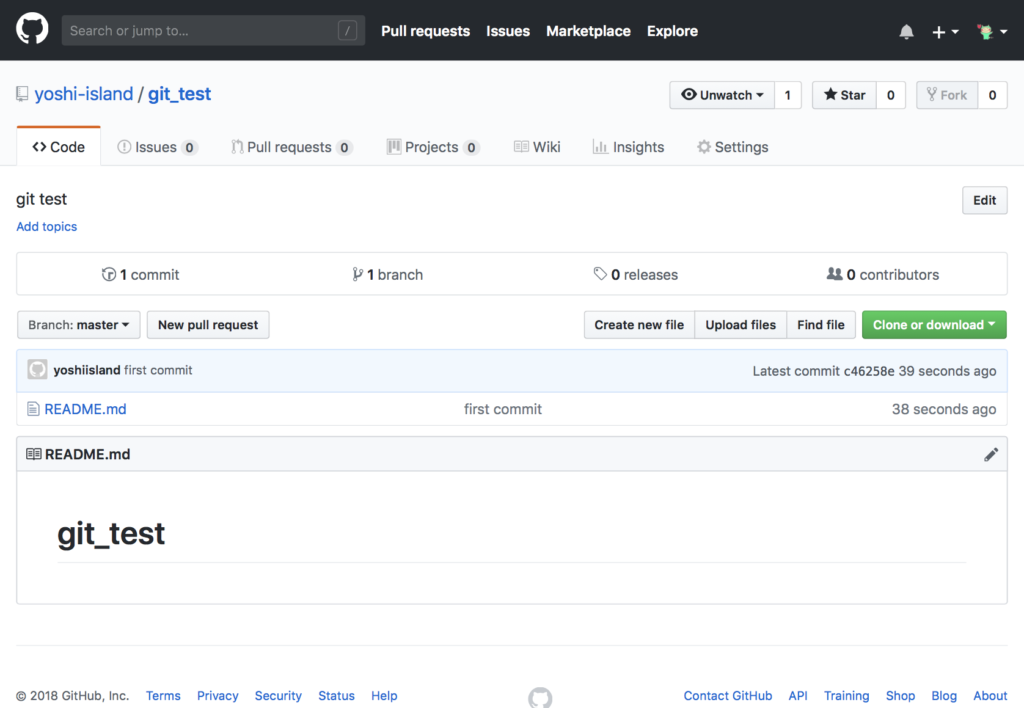Open the Unwatch notifications dropdown
This screenshot has height=708, width=1024.
point(722,95)
